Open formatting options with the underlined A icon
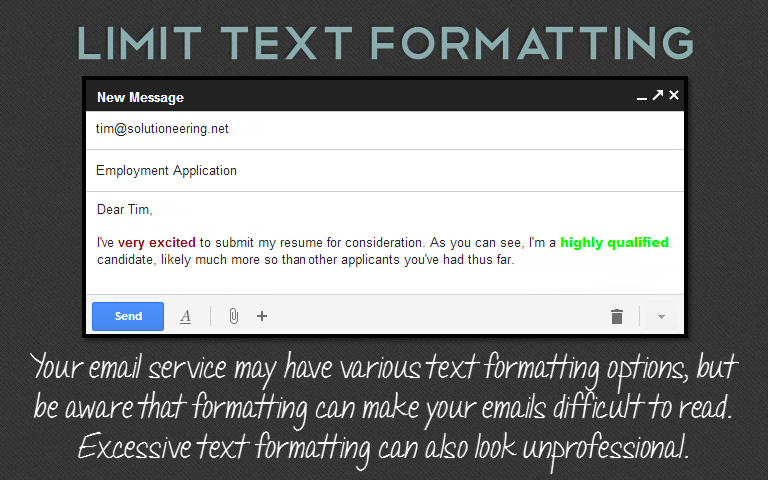The width and height of the screenshot is (768, 480). [x=185, y=316]
